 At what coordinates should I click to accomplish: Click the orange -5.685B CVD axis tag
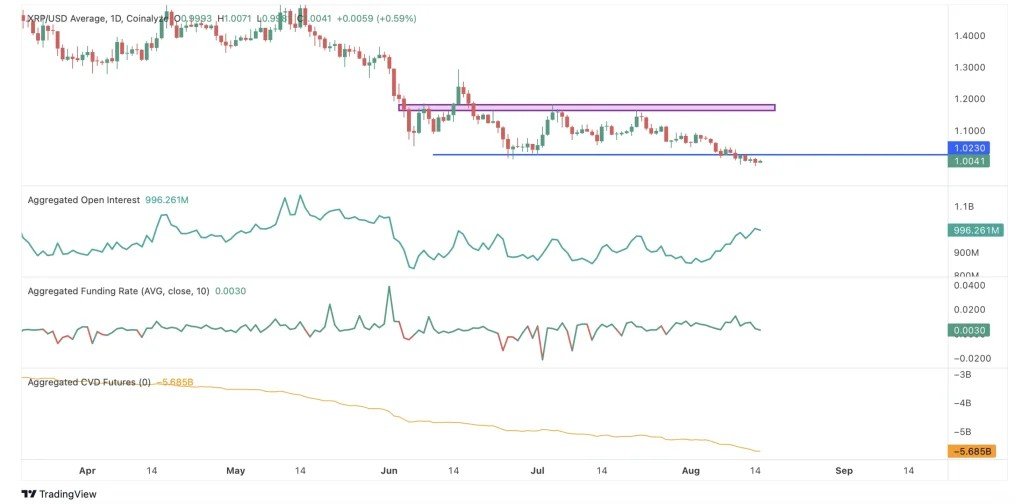coord(971,451)
